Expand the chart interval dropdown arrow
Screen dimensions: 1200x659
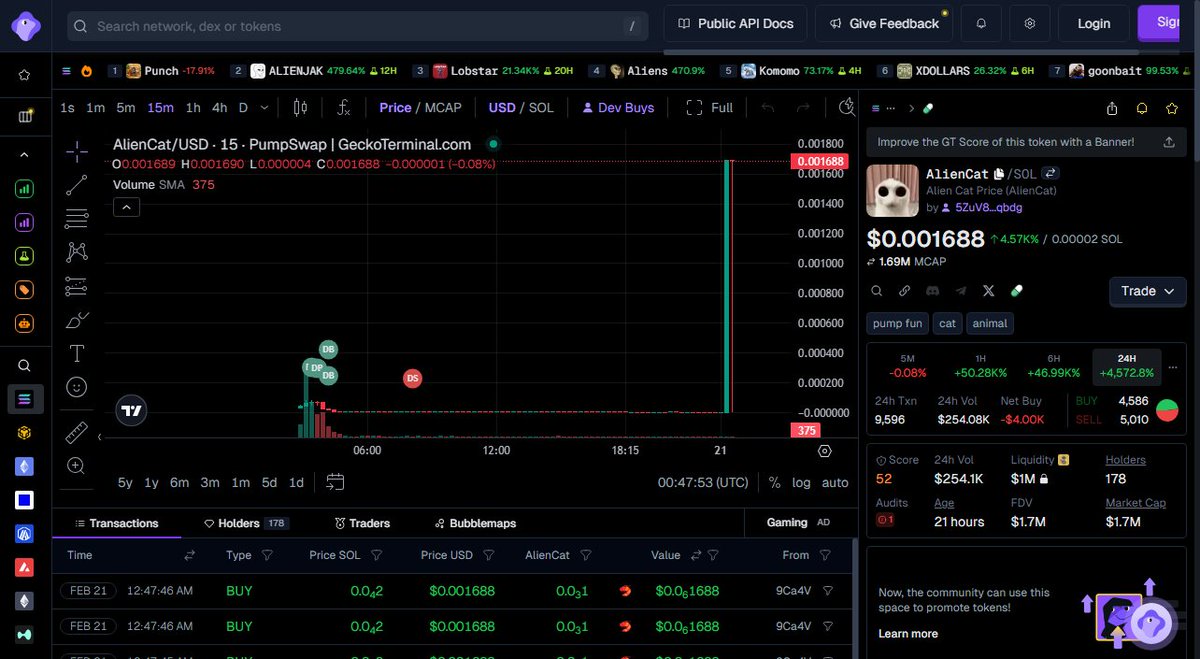[264, 107]
